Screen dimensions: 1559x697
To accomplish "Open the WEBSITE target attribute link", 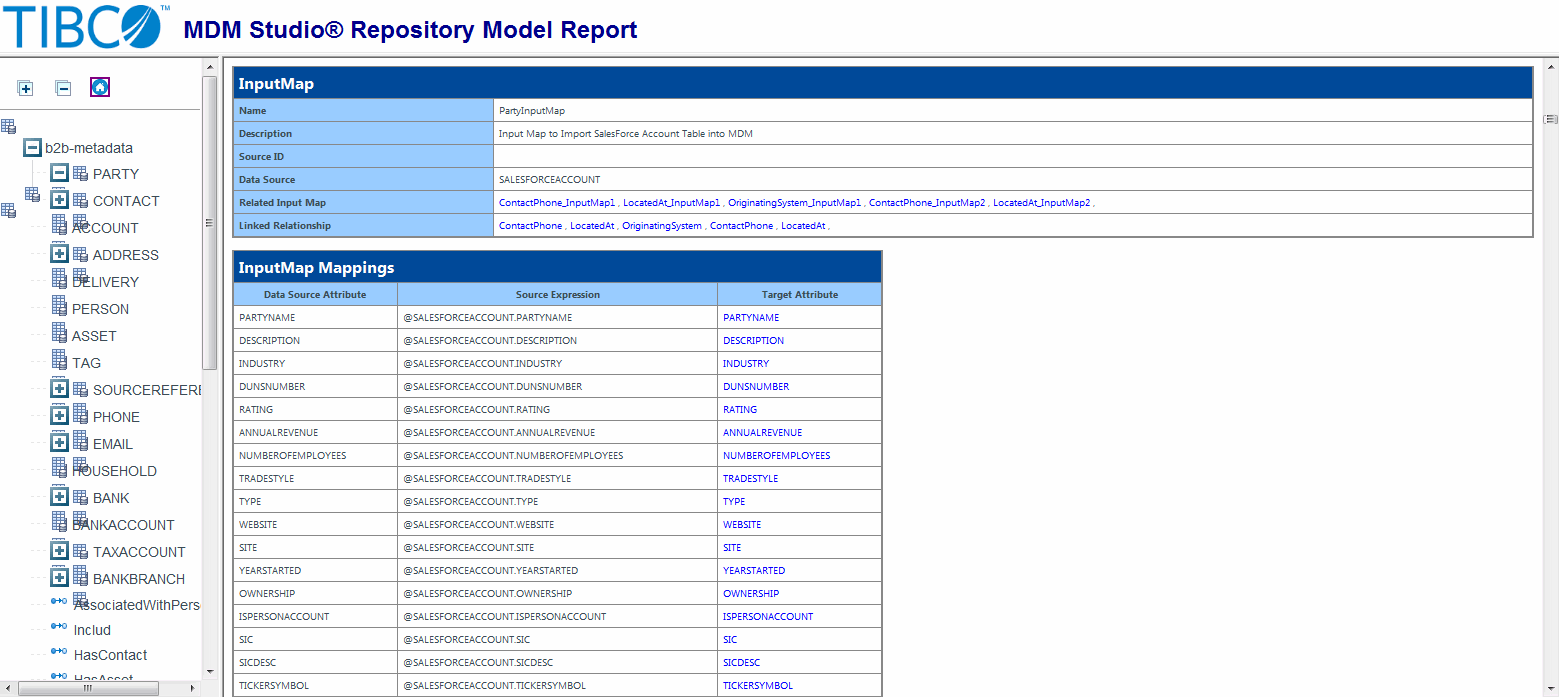I will [x=742, y=525].
